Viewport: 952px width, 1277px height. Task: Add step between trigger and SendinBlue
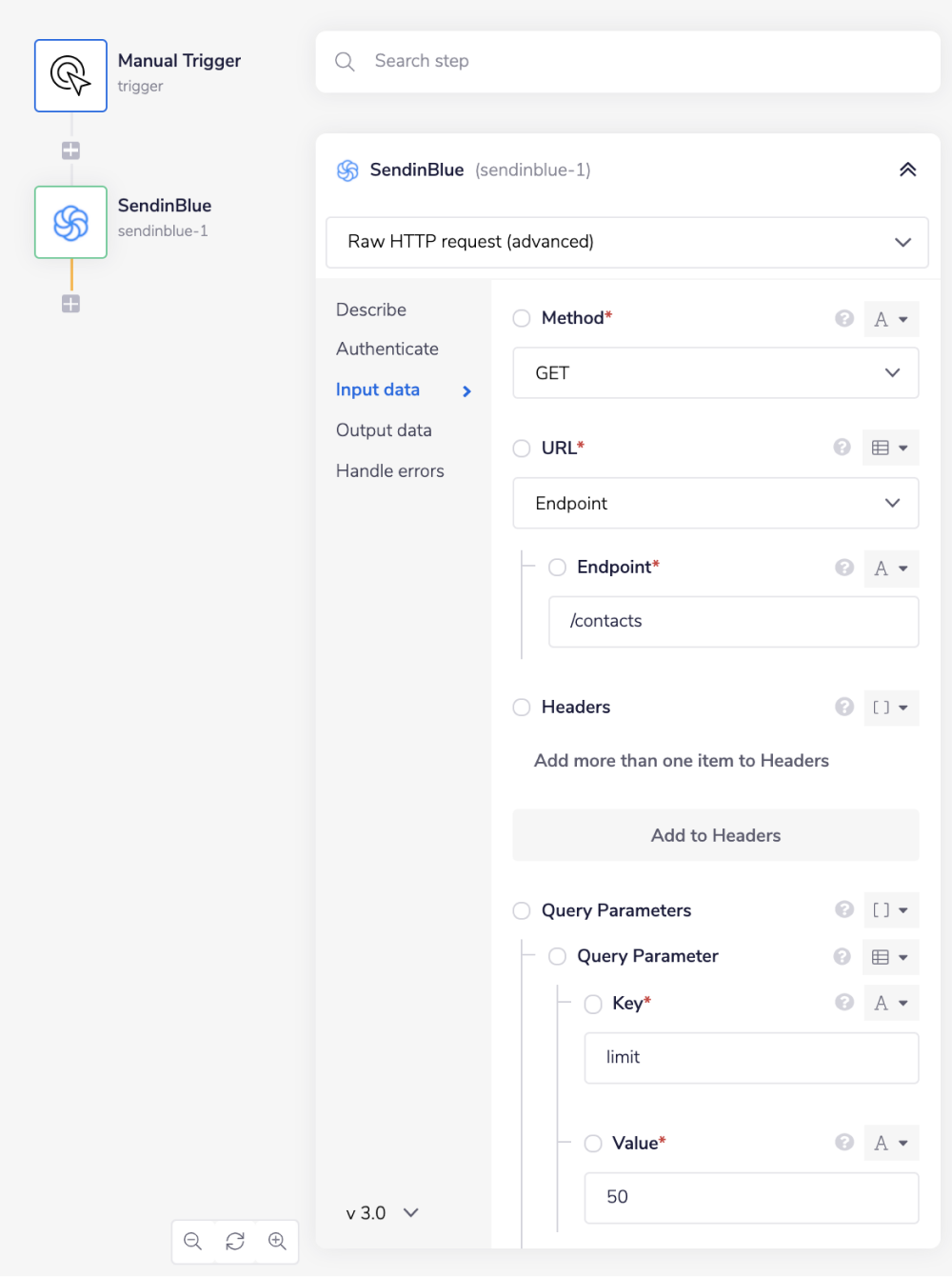tap(70, 150)
